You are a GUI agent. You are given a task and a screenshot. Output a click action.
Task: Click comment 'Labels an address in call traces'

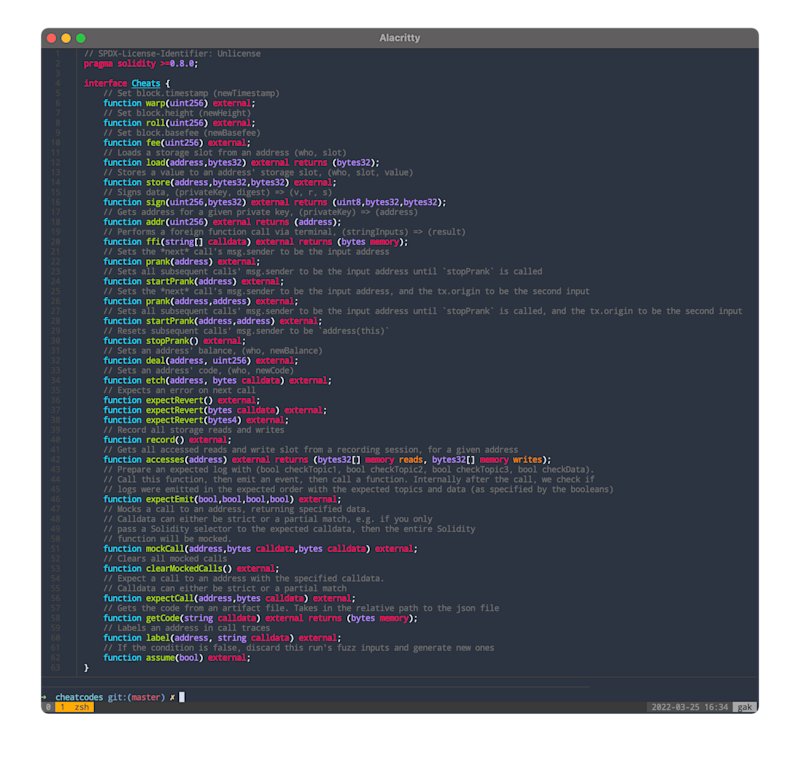[186, 628]
